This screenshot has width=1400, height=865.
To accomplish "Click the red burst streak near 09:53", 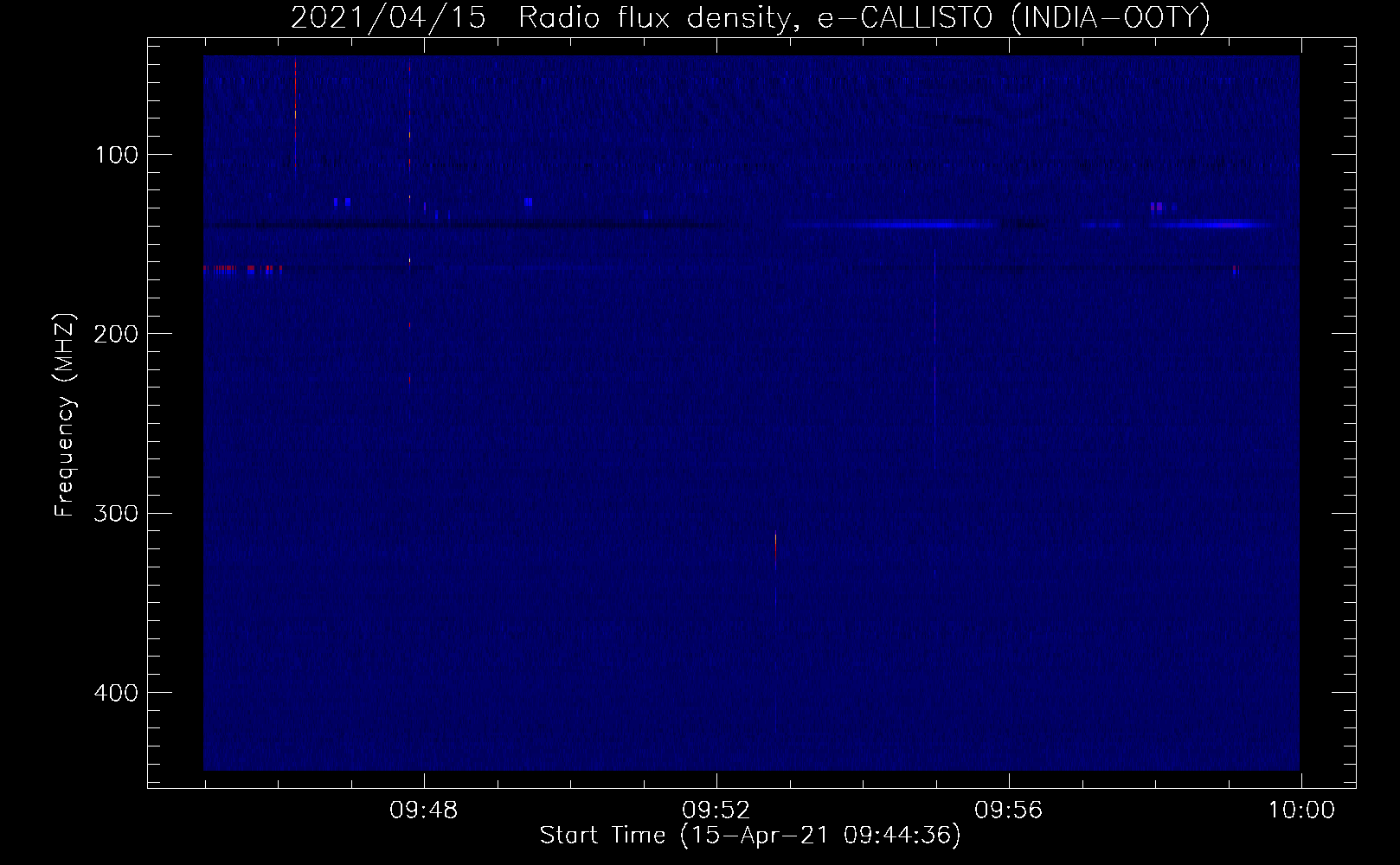I will coord(776,550).
